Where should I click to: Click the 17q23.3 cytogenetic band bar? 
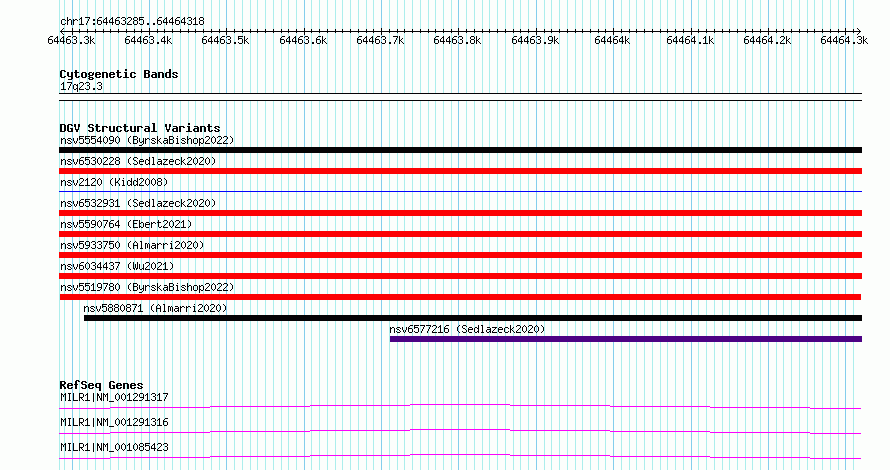460,97
